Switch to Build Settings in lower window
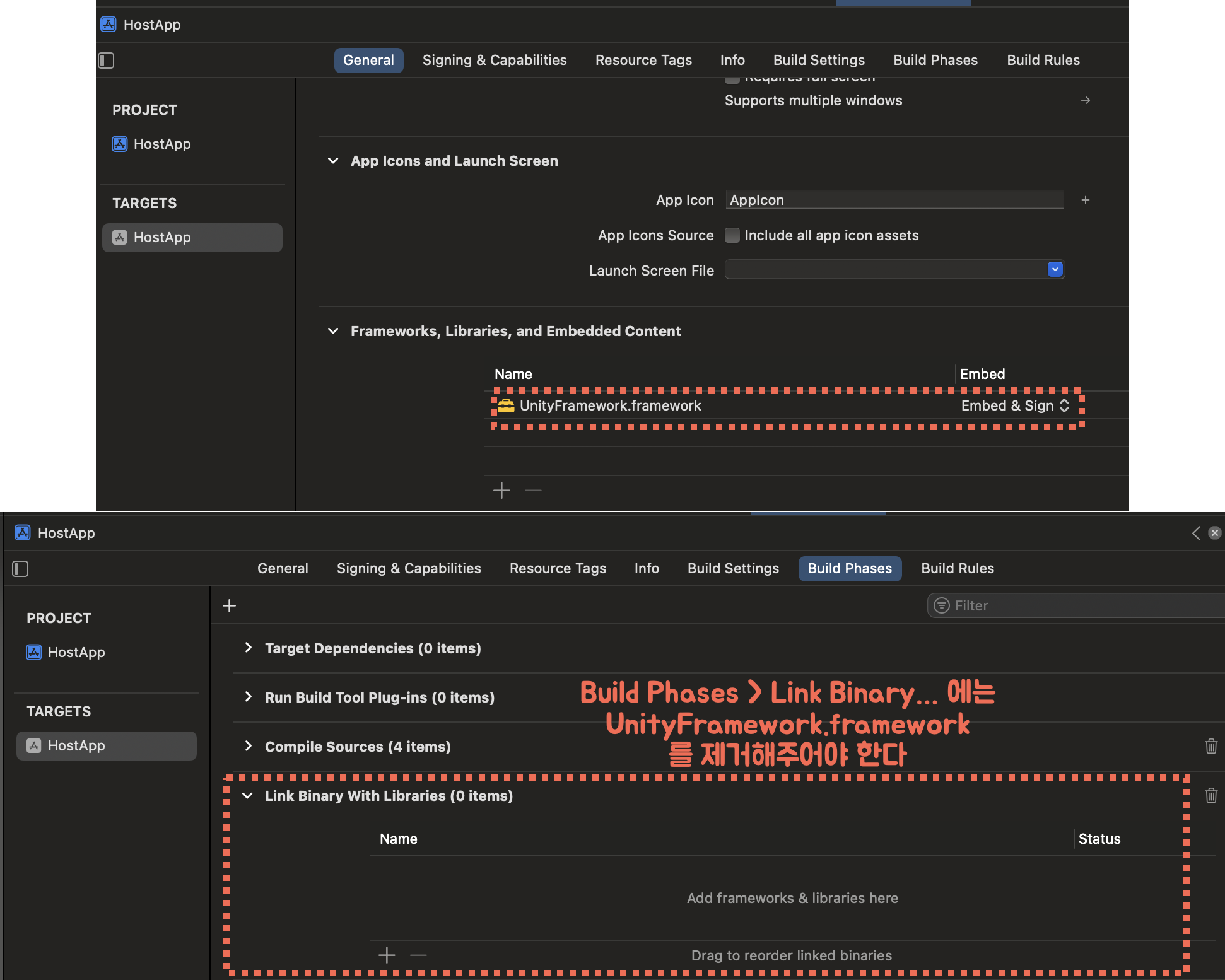1225x980 pixels. coord(733,569)
